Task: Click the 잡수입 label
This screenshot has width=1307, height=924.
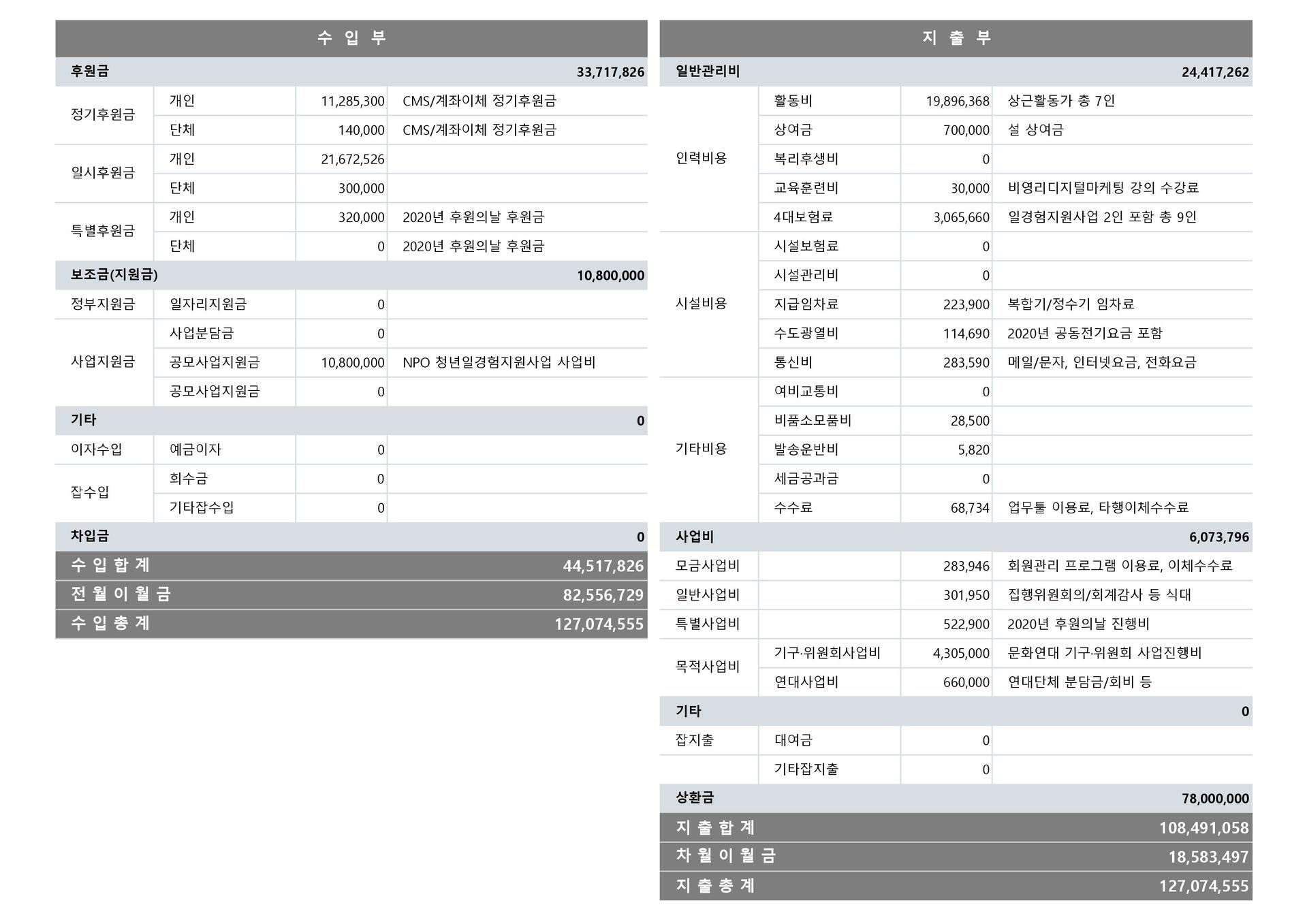Action: [90, 492]
